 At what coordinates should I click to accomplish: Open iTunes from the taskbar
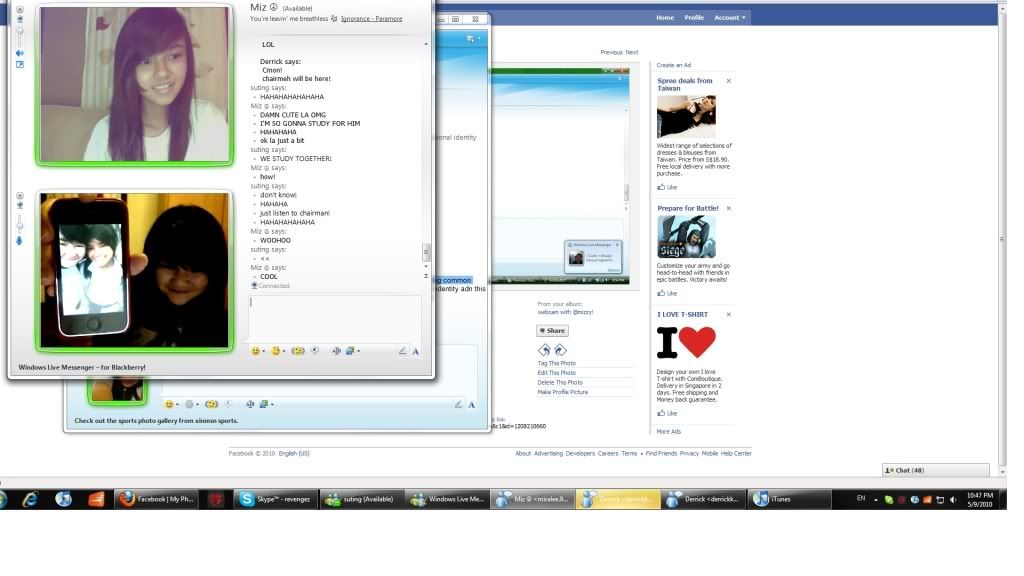pyautogui.click(x=774, y=498)
